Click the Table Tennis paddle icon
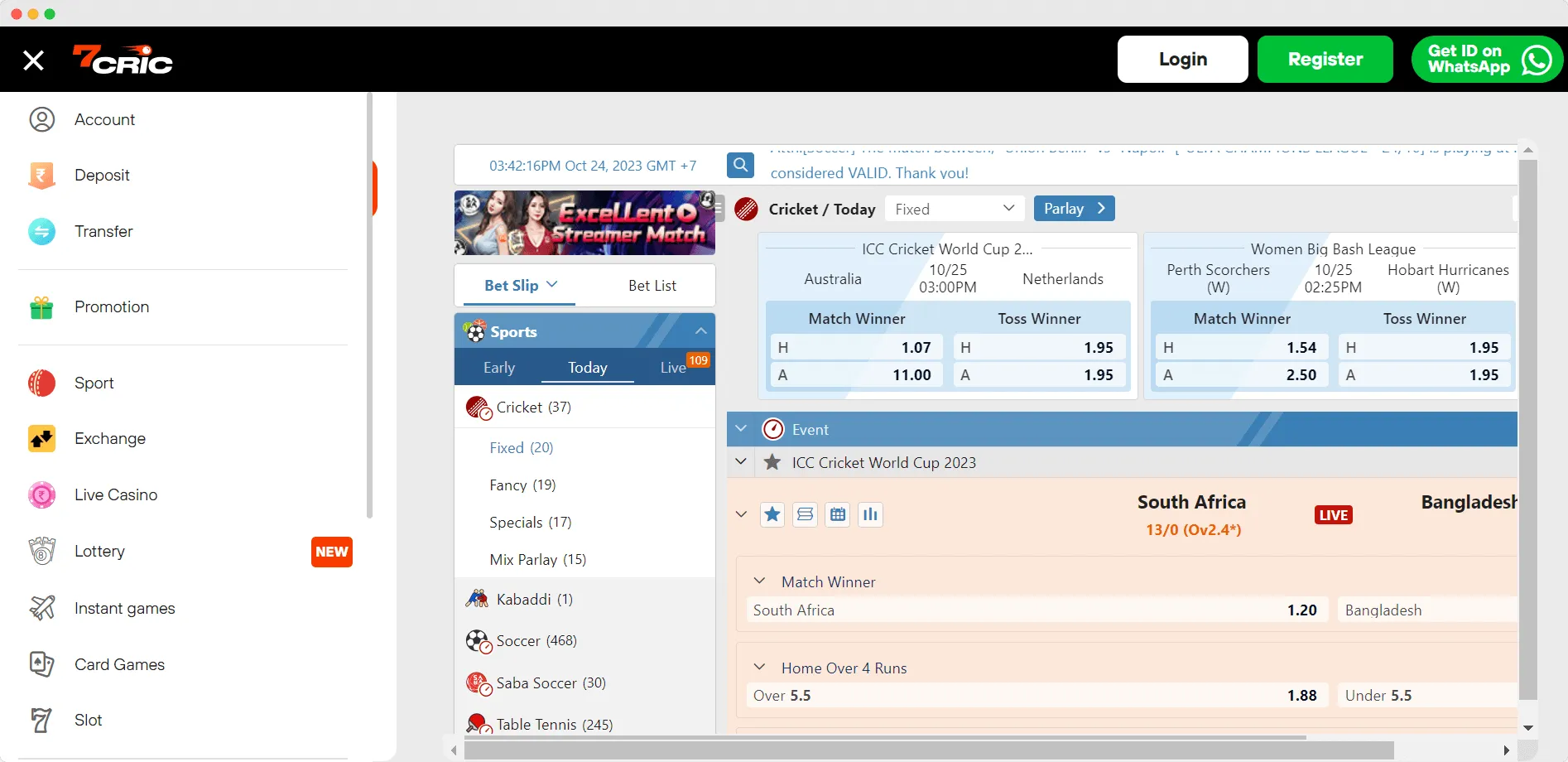Screen dimensions: 1568x762 point(478,724)
